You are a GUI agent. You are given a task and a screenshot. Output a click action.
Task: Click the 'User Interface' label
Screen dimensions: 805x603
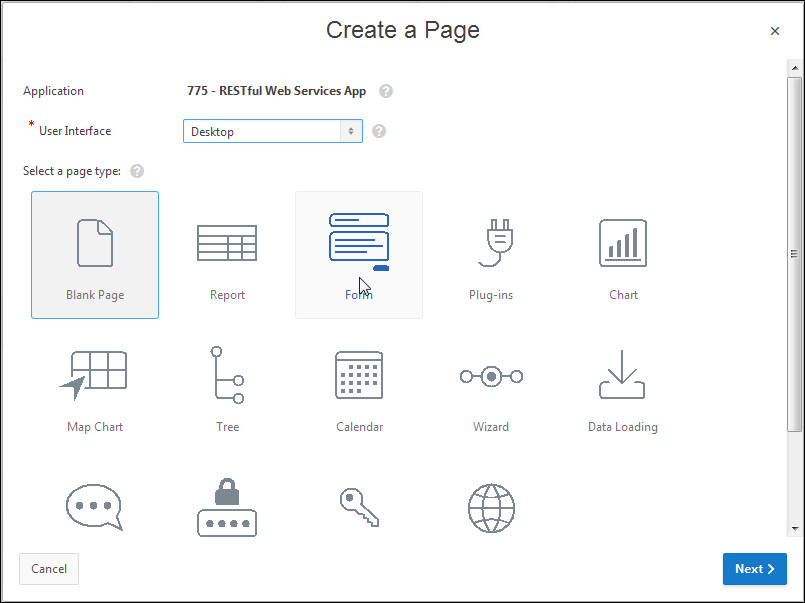[75, 131]
